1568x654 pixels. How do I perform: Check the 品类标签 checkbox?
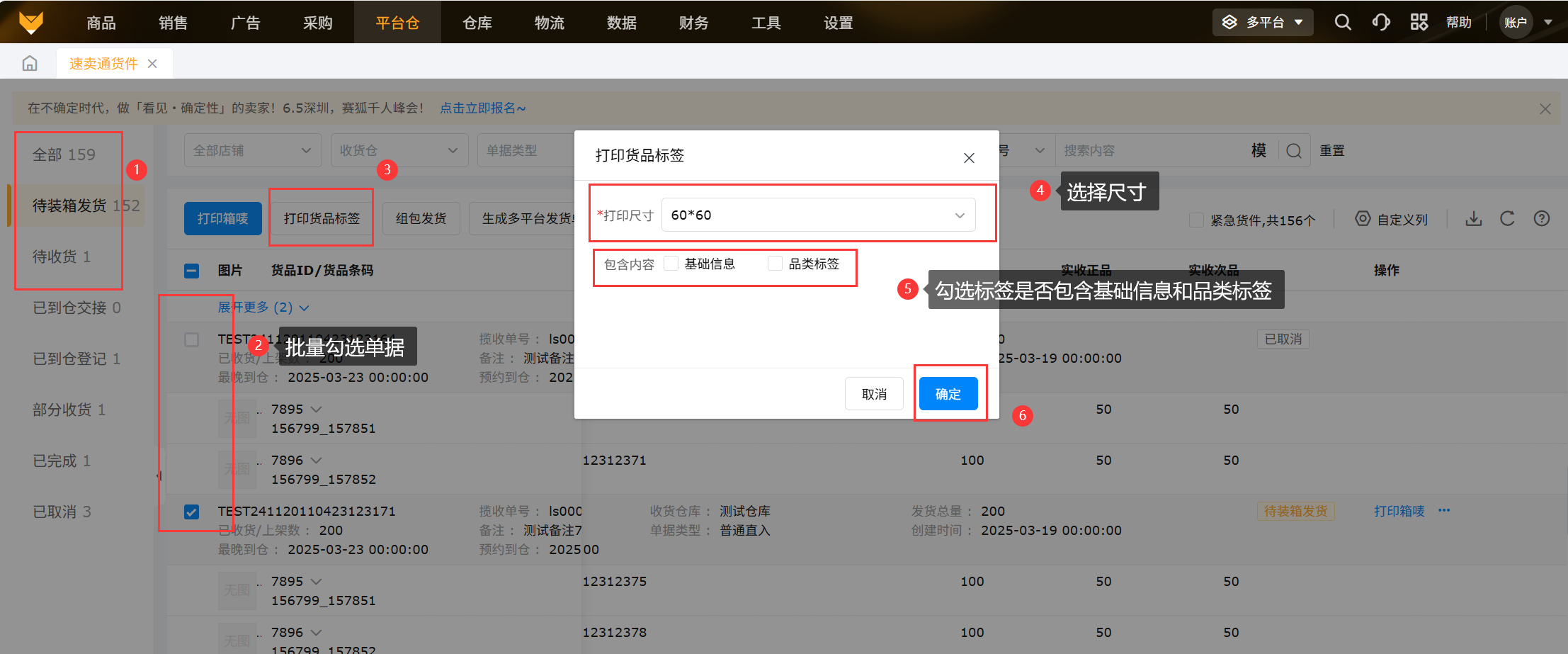click(x=776, y=264)
